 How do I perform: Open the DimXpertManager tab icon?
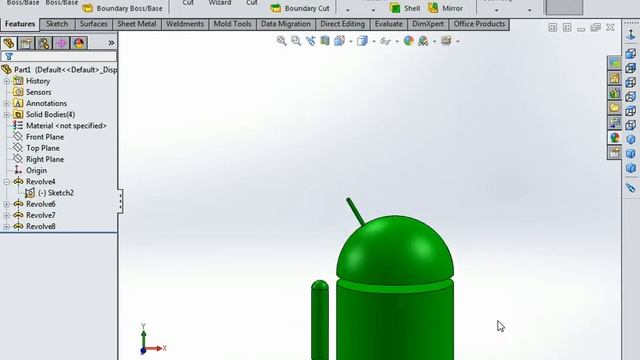coord(61,43)
